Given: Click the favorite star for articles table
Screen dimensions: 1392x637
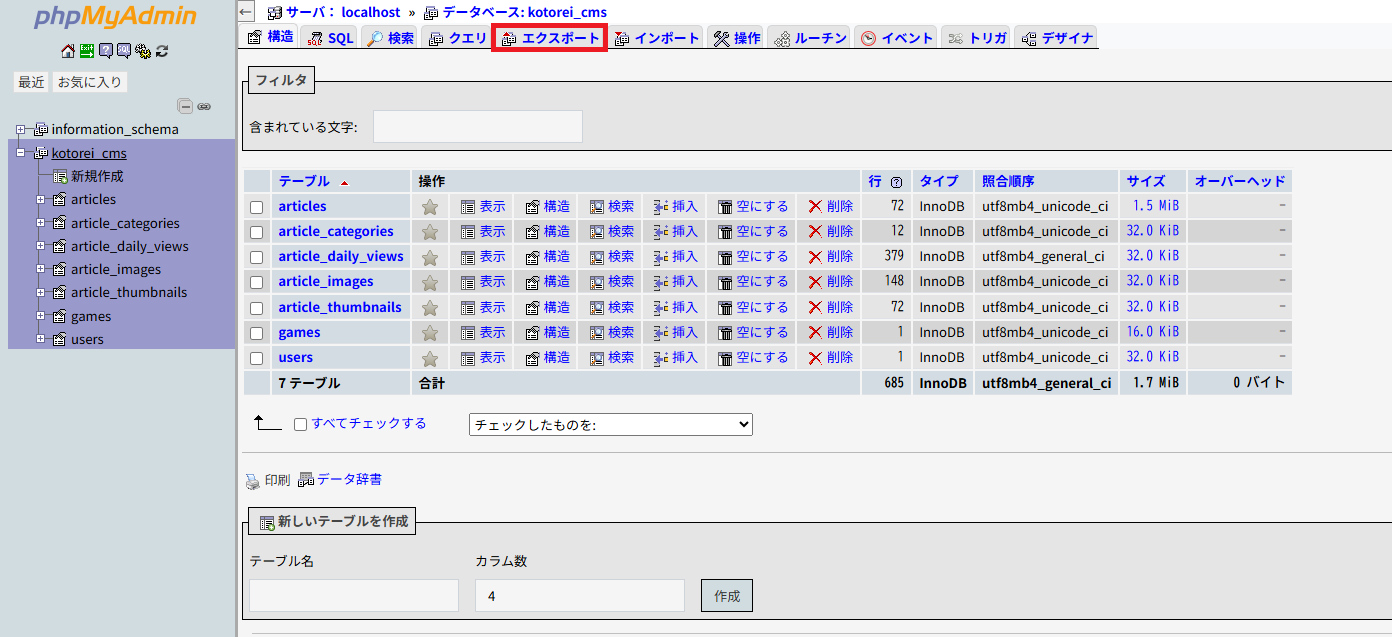Looking at the screenshot, I should 430,207.
